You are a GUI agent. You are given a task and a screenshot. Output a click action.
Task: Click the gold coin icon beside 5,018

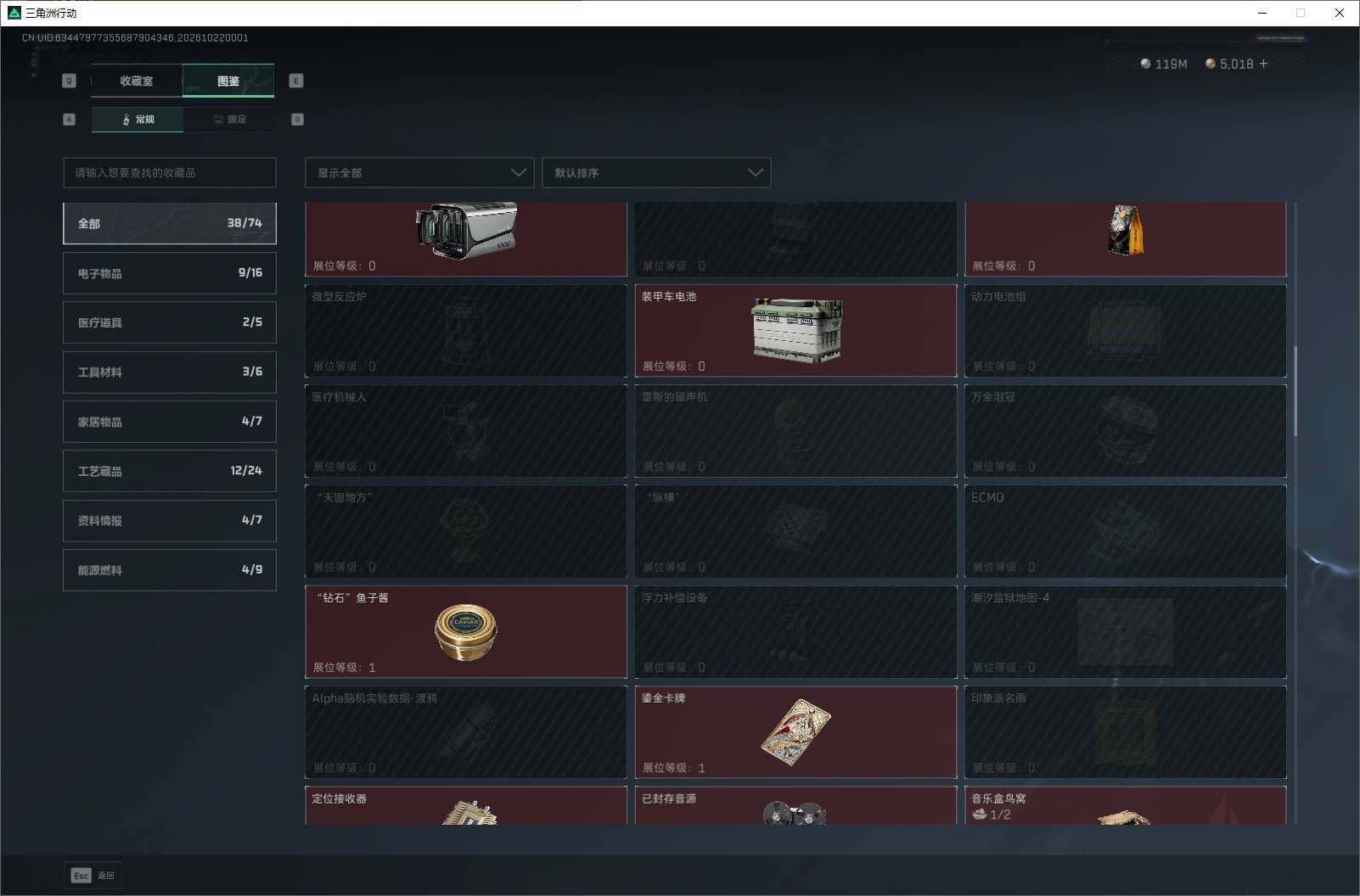coord(1211,64)
